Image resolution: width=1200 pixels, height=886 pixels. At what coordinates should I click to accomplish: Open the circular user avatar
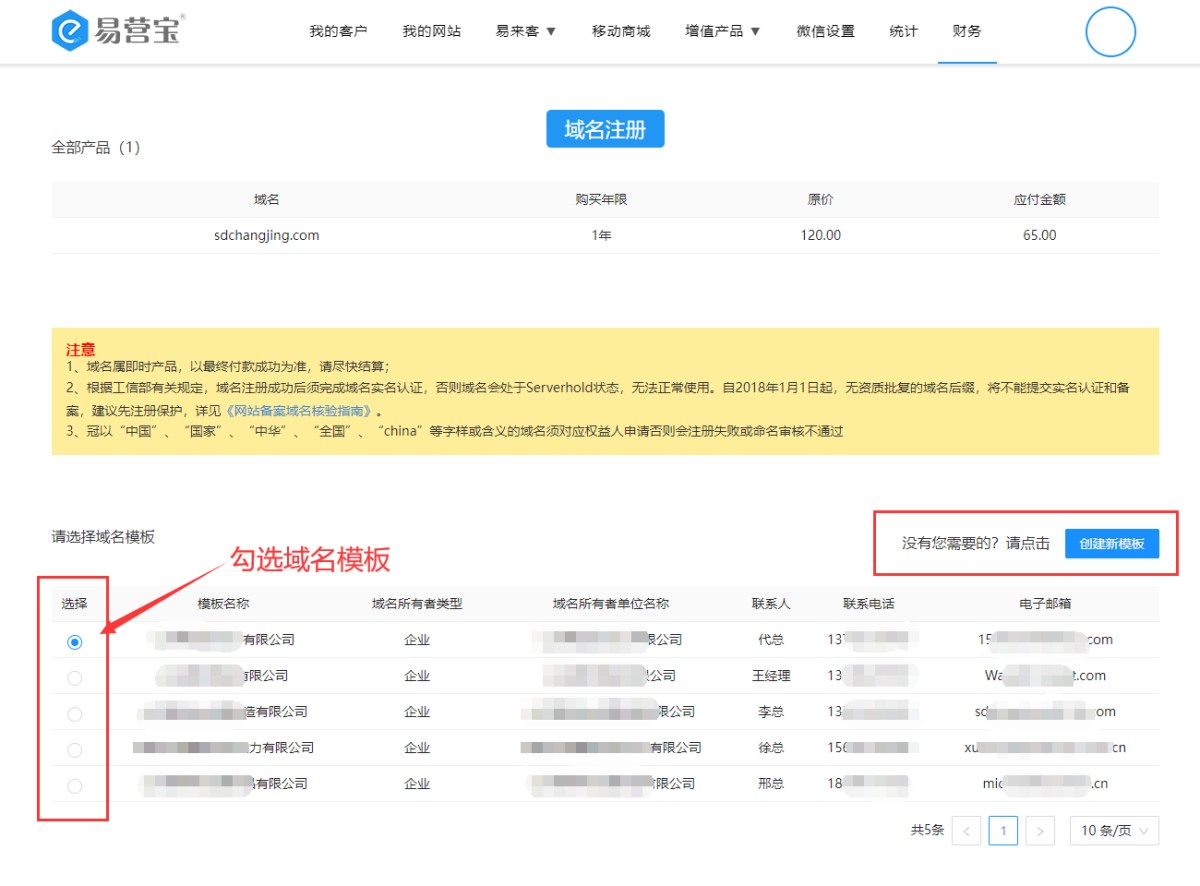(x=1110, y=31)
